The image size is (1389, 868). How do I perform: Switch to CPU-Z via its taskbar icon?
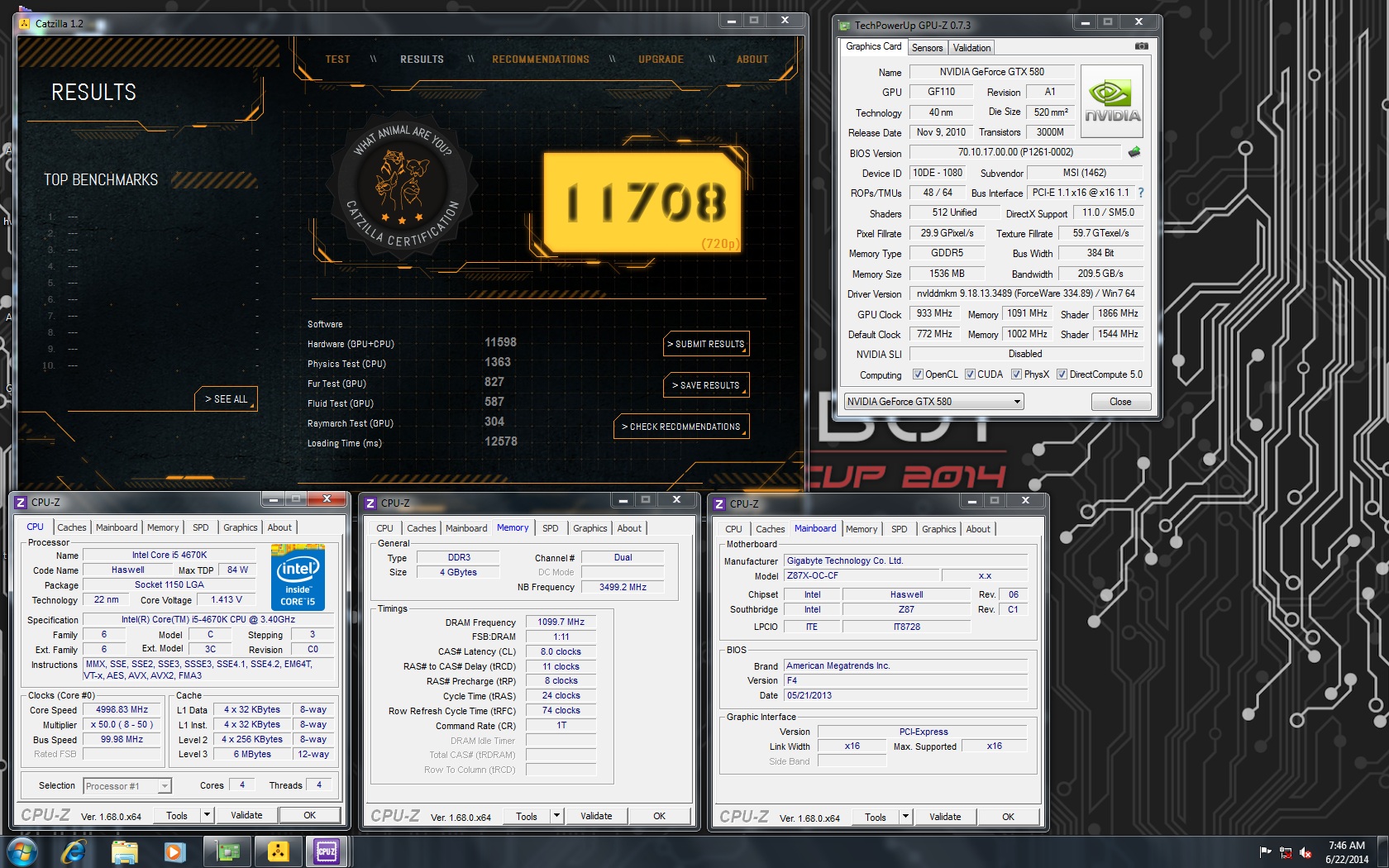[x=327, y=851]
